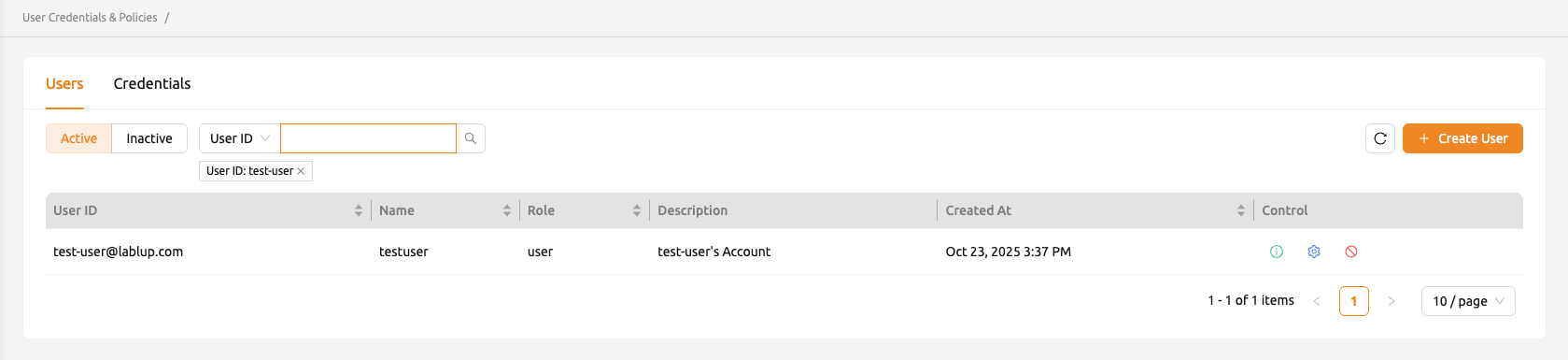This screenshot has height=360, width=1568.
Task: Deactivate test-user@lablup.com with ban icon
Action: click(1351, 252)
